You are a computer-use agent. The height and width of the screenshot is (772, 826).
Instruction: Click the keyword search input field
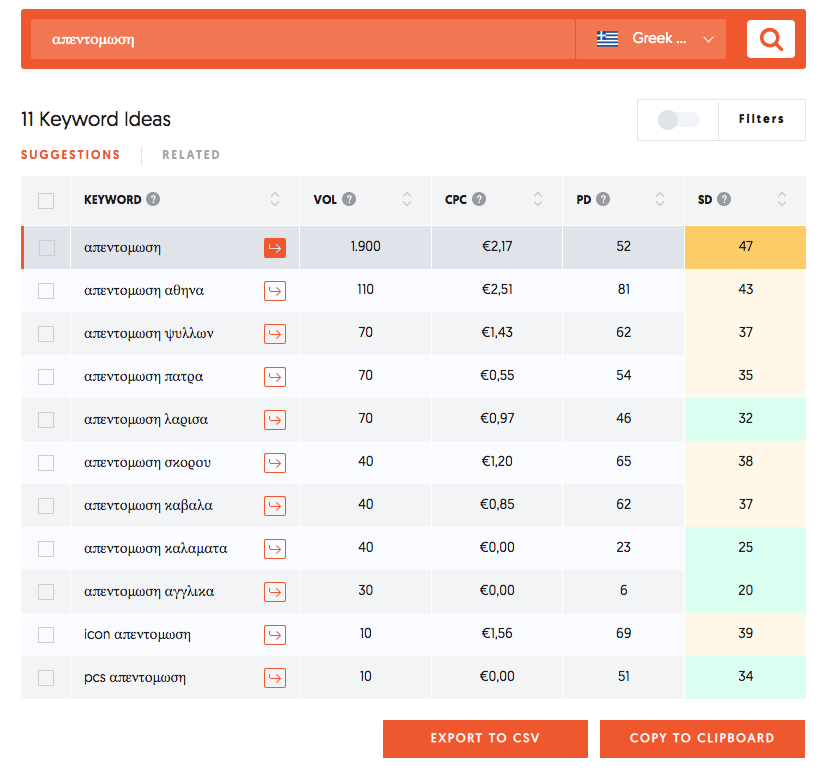coord(300,39)
